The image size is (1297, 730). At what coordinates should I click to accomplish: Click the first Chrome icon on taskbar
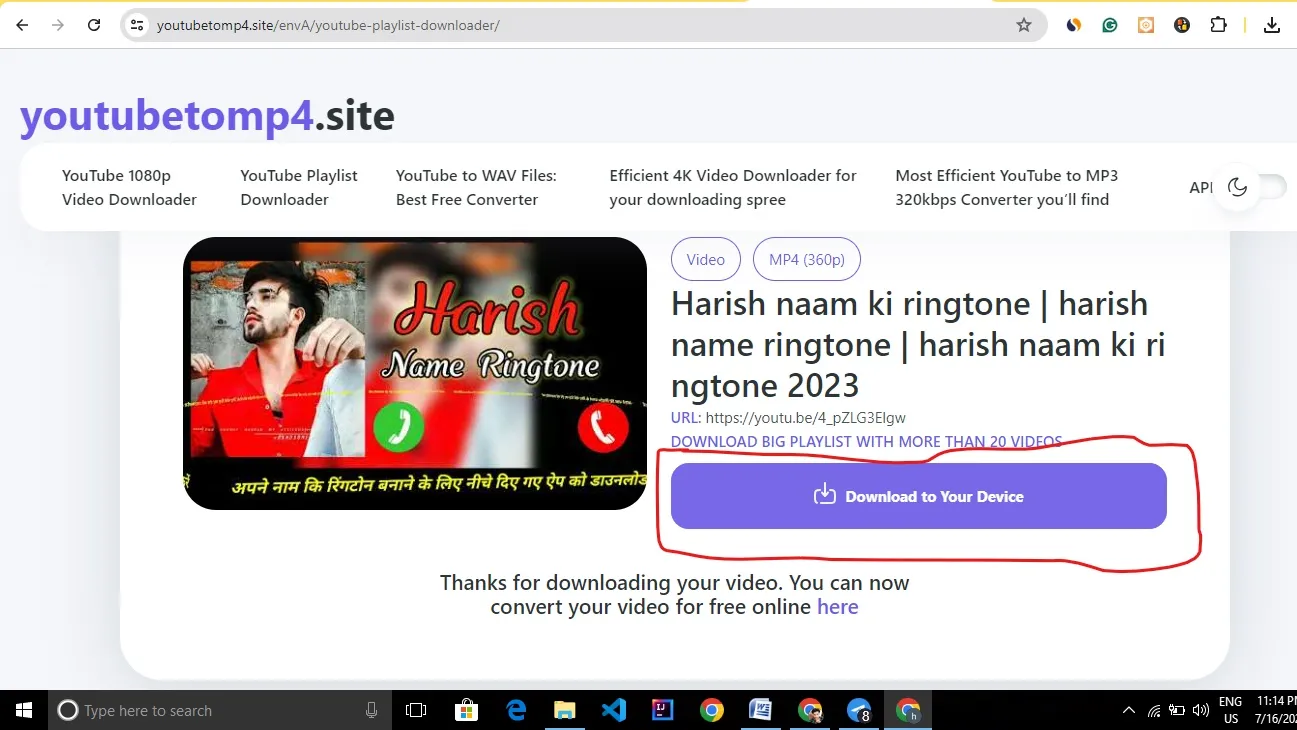tap(711, 710)
